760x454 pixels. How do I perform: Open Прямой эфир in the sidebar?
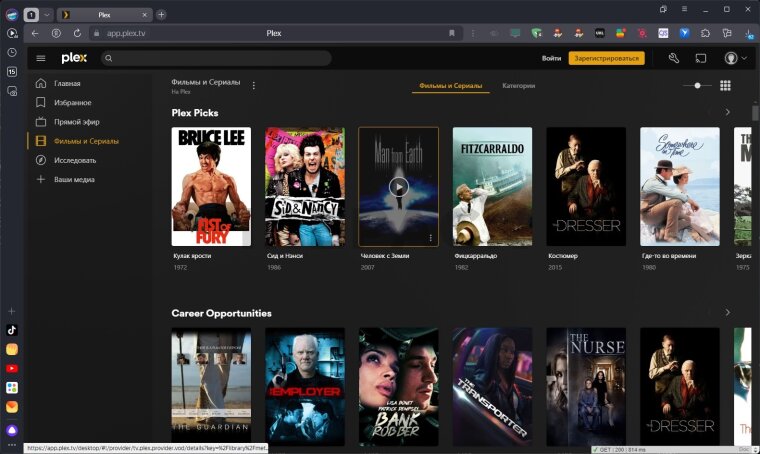point(76,121)
